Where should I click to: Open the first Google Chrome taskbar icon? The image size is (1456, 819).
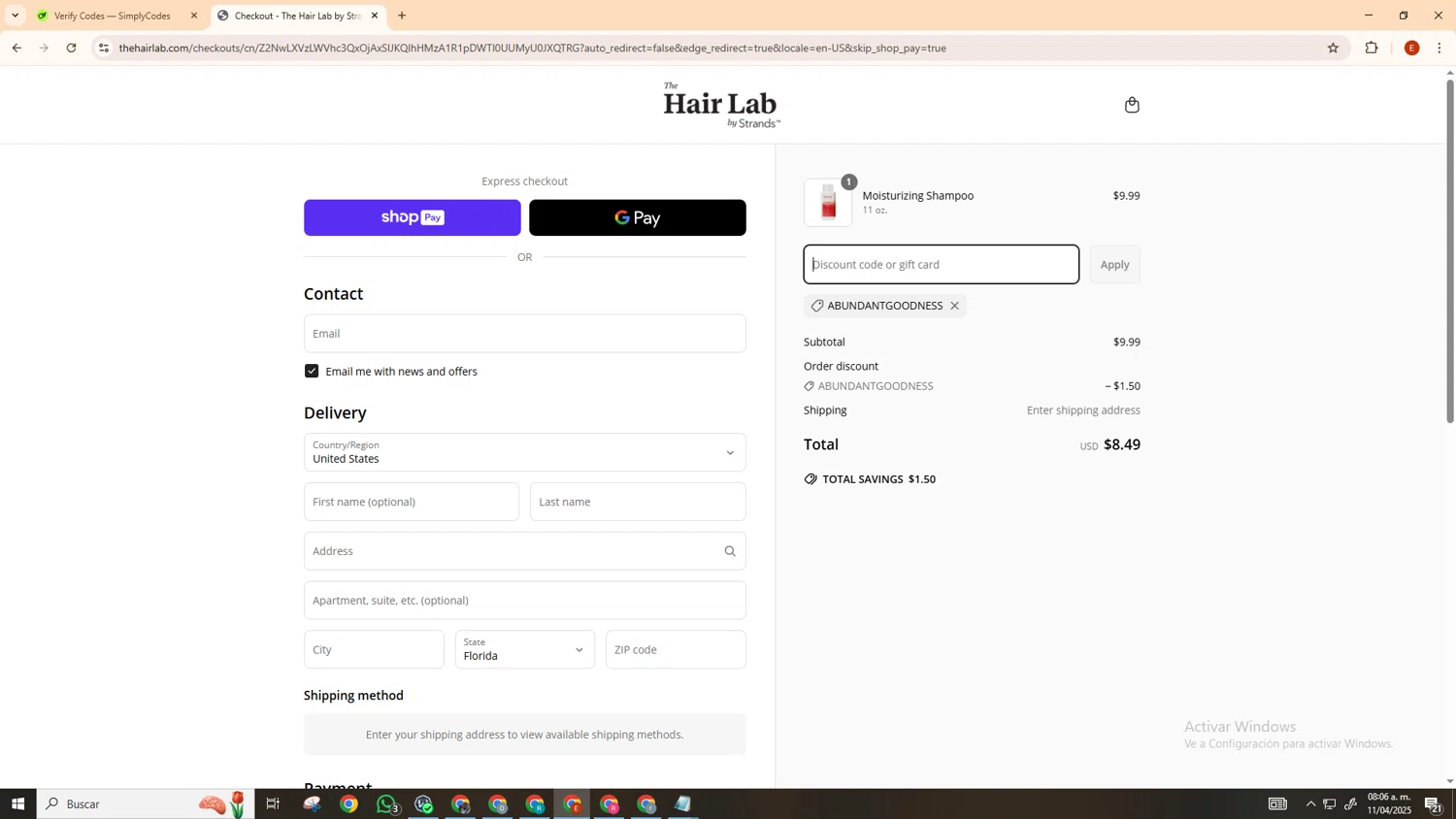(348, 803)
